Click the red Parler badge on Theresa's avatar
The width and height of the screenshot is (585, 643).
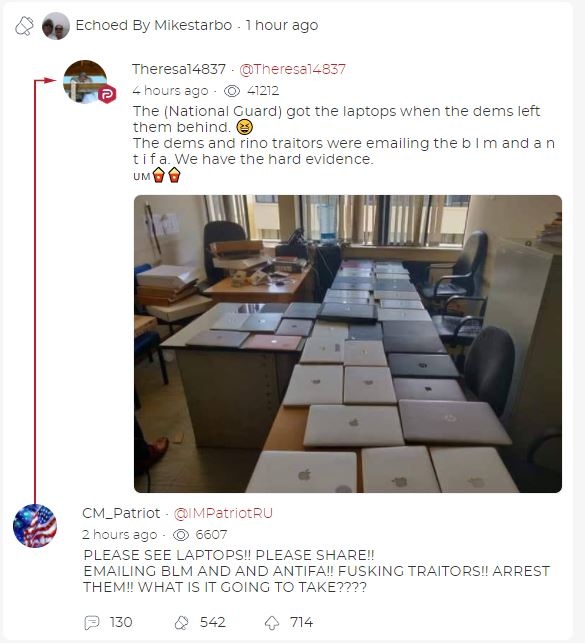point(107,94)
